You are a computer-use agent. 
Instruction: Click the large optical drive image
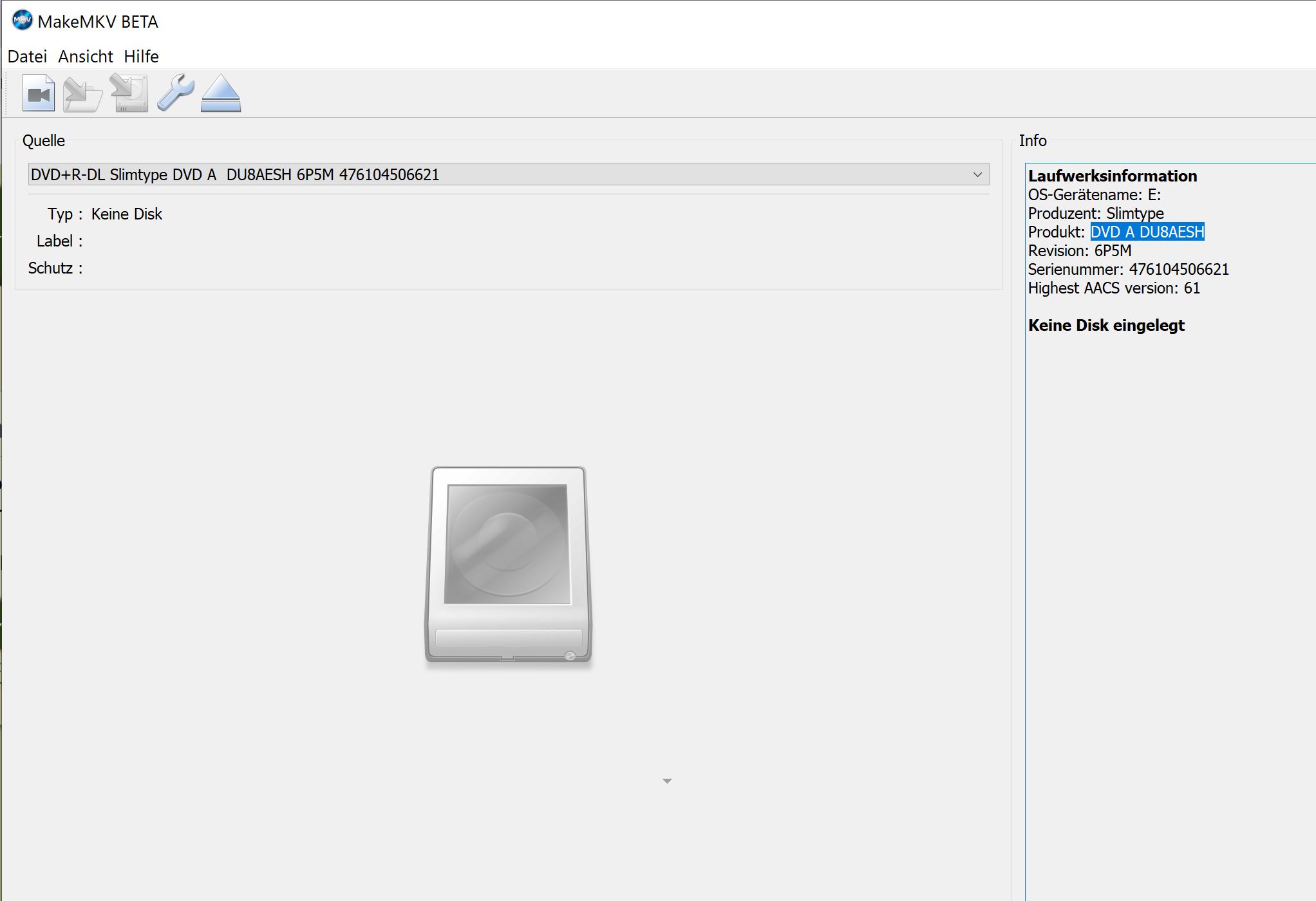(508, 565)
